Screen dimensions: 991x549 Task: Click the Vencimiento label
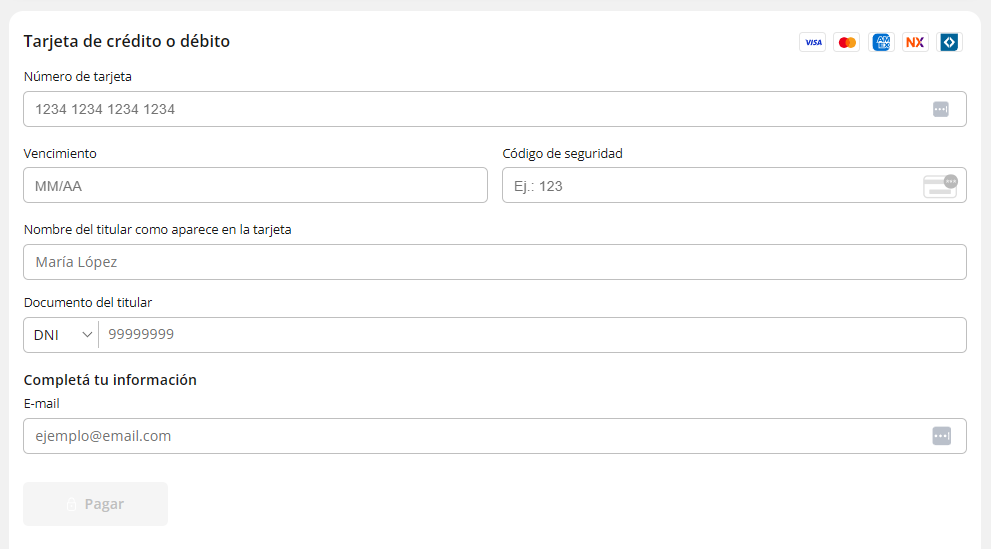coord(60,154)
